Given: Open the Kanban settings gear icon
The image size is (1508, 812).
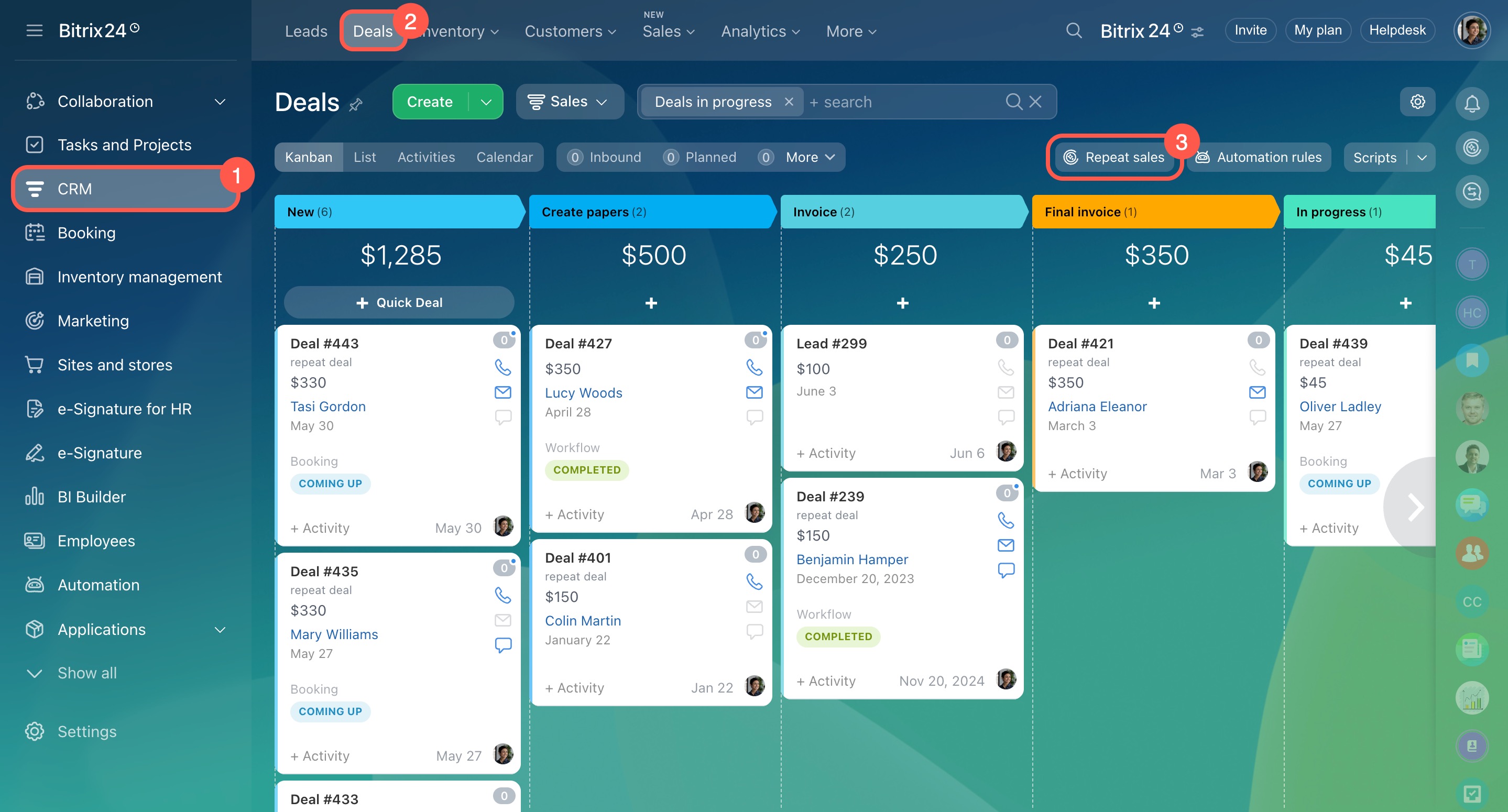Looking at the screenshot, I should (x=1417, y=102).
